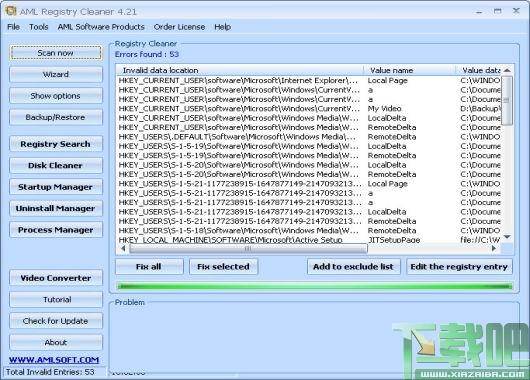
Task: Open the Order License menu
Action: click(179, 27)
